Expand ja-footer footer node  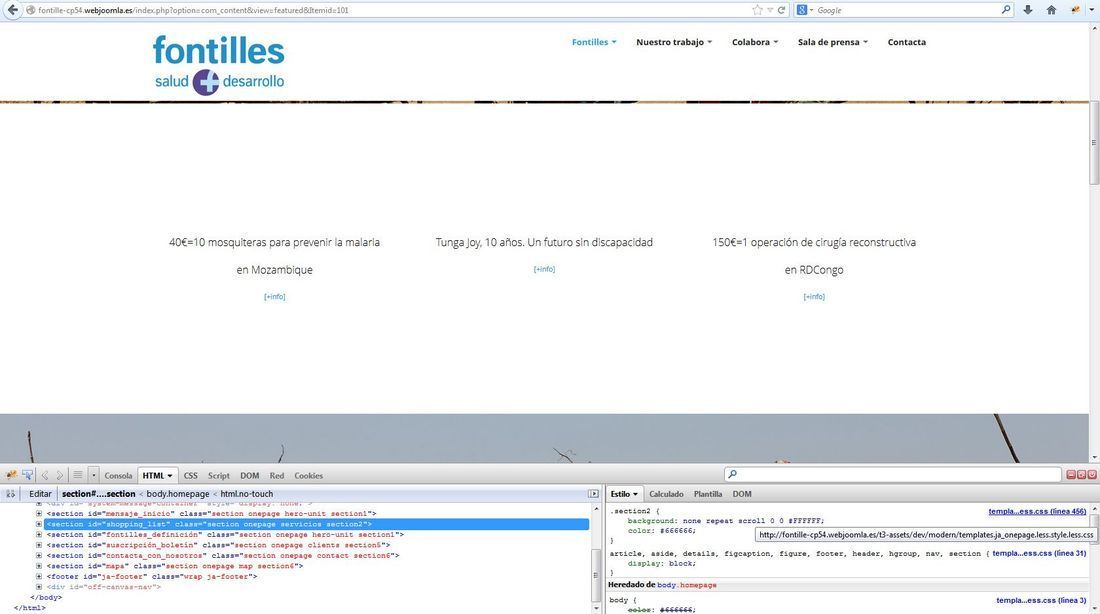[x=39, y=577]
